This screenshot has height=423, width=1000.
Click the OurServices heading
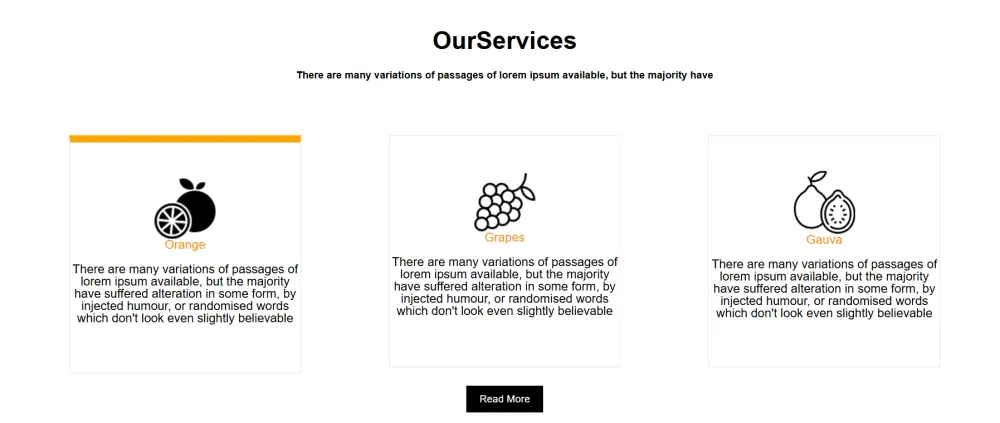point(504,41)
